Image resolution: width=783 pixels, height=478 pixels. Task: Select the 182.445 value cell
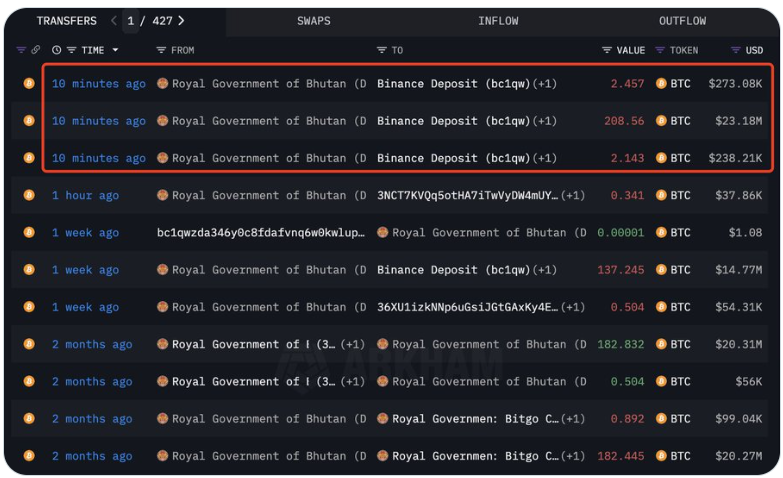click(x=620, y=456)
